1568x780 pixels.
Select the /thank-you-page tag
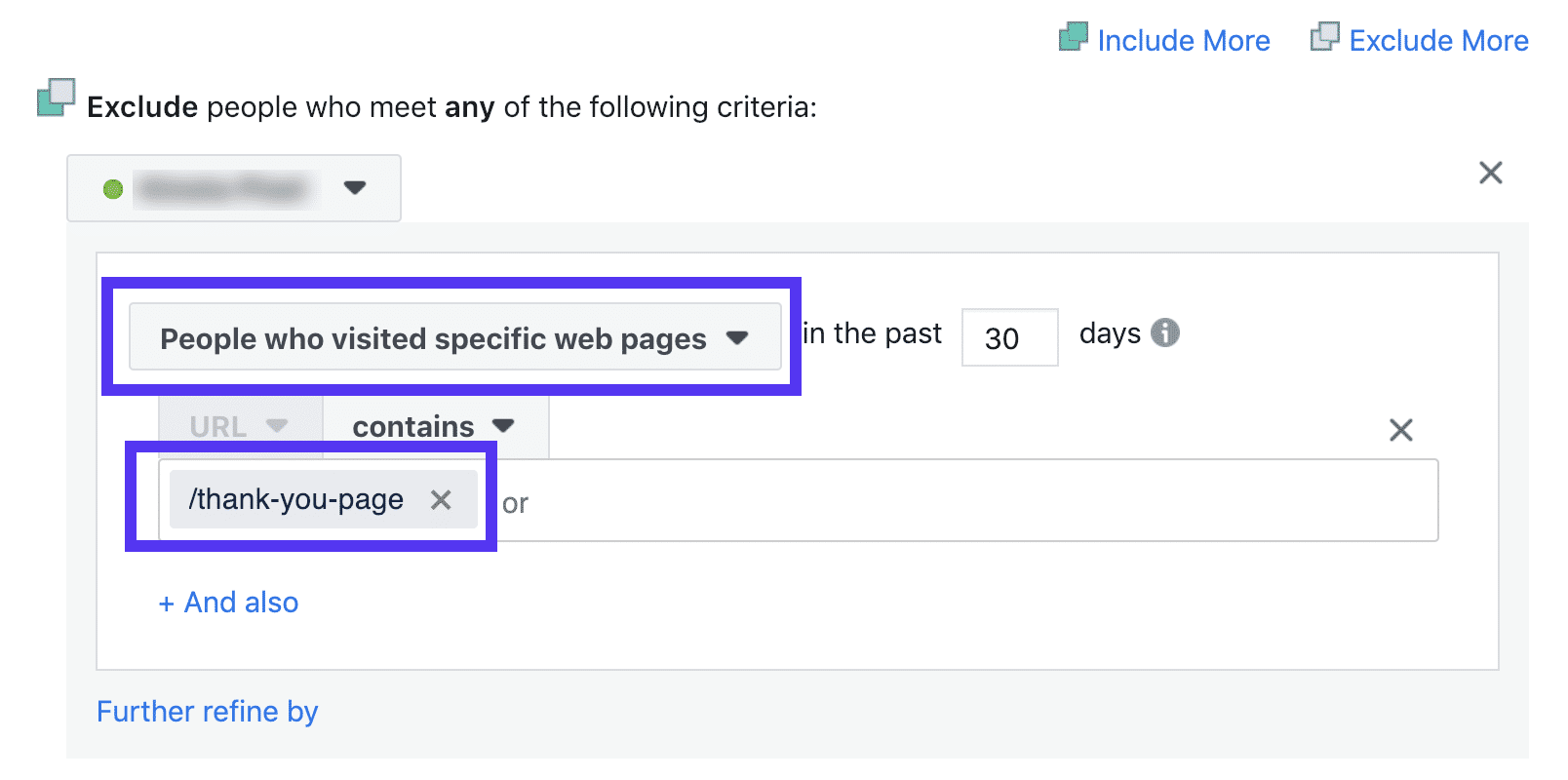pyautogui.click(x=297, y=499)
